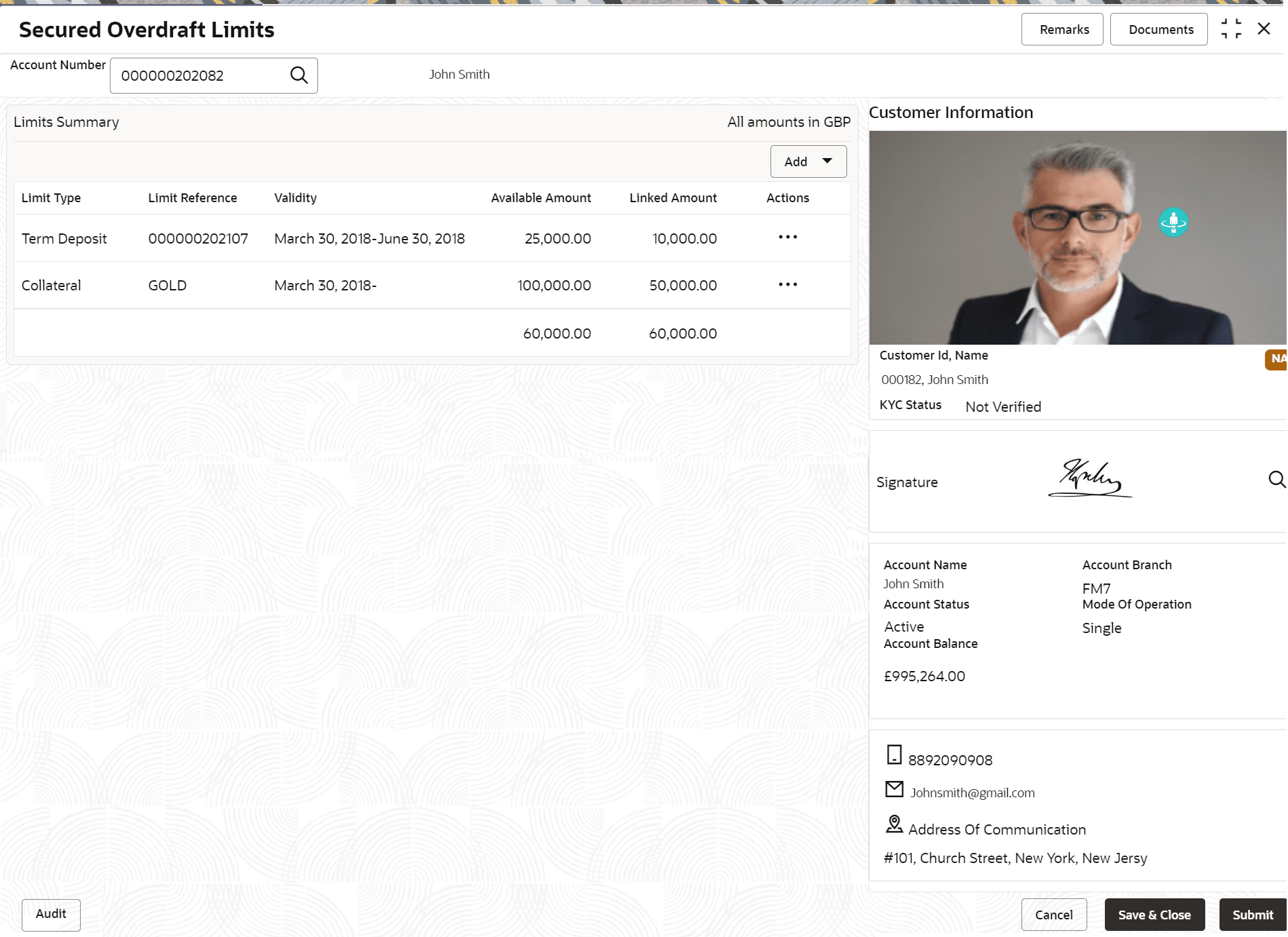Click limit reference 000000202107

[x=198, y=239]
